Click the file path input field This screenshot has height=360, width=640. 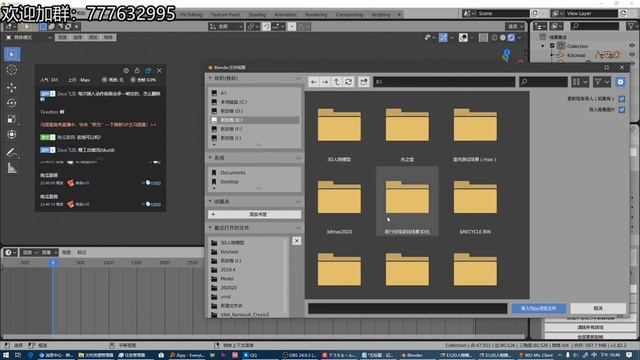444,82
